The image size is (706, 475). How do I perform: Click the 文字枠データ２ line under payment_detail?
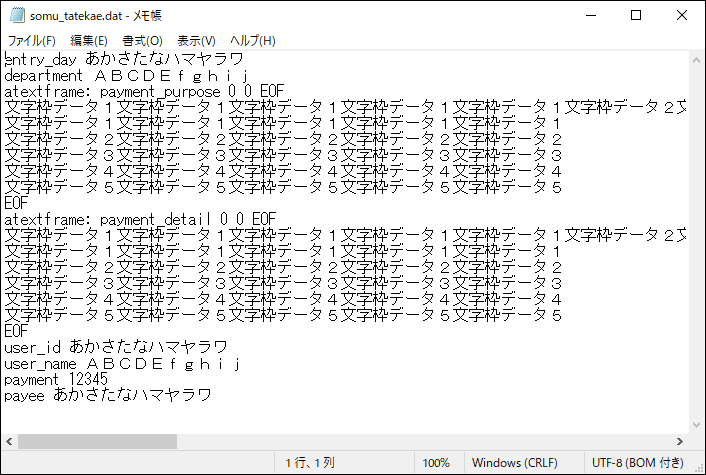pyautogui.click(x=283, y=267)
